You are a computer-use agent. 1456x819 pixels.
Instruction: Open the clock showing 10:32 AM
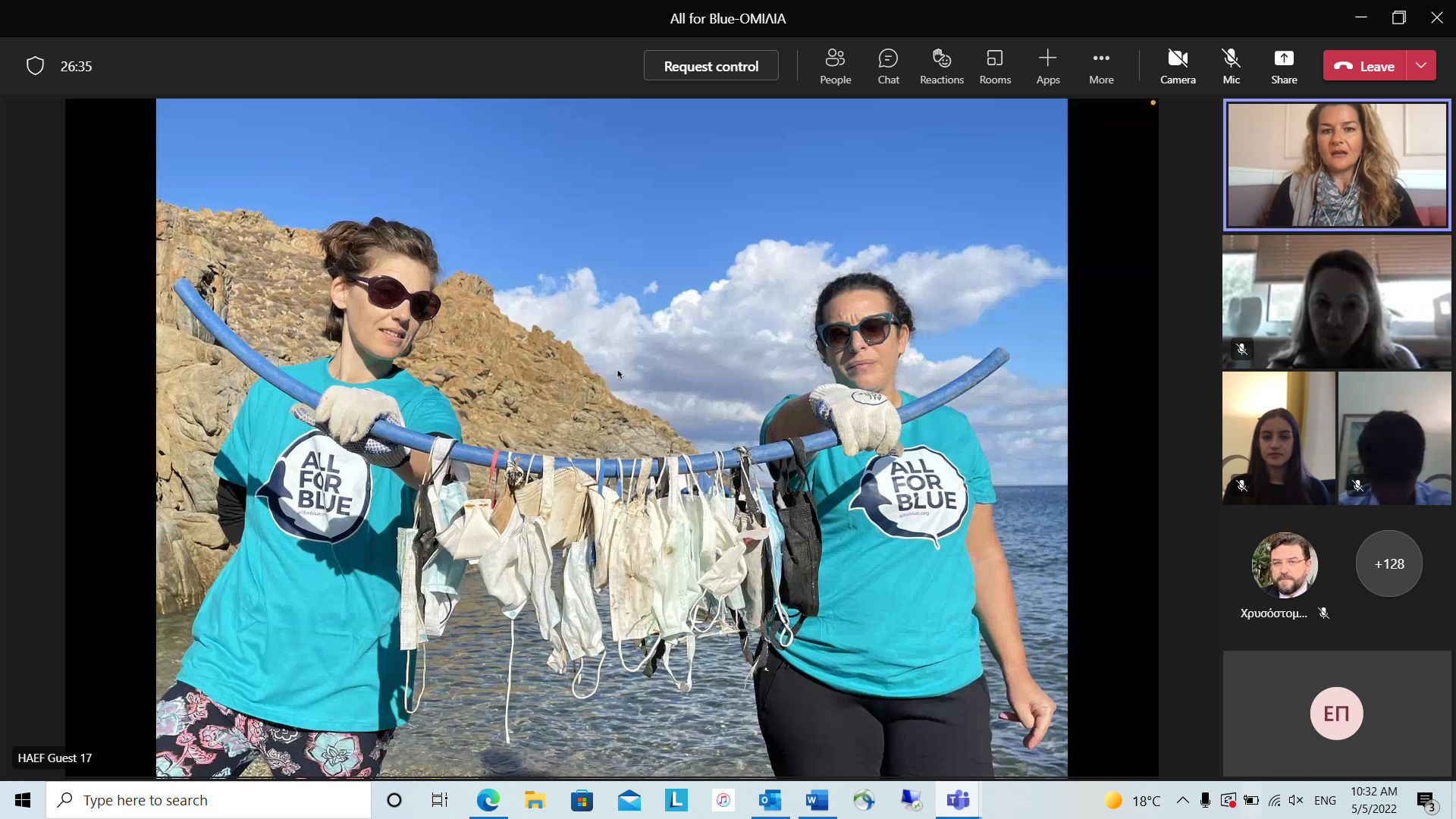pyautogui.click(x=1373, y=800)
